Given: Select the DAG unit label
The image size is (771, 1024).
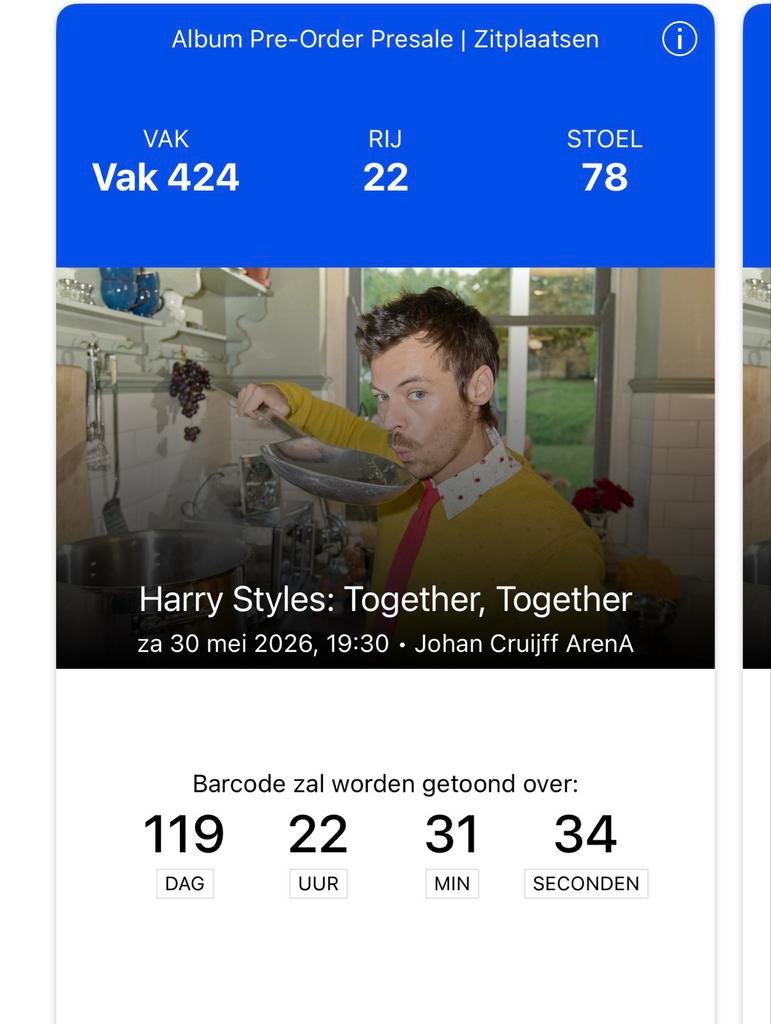Looking at the screenshot, I should (185, 883).
